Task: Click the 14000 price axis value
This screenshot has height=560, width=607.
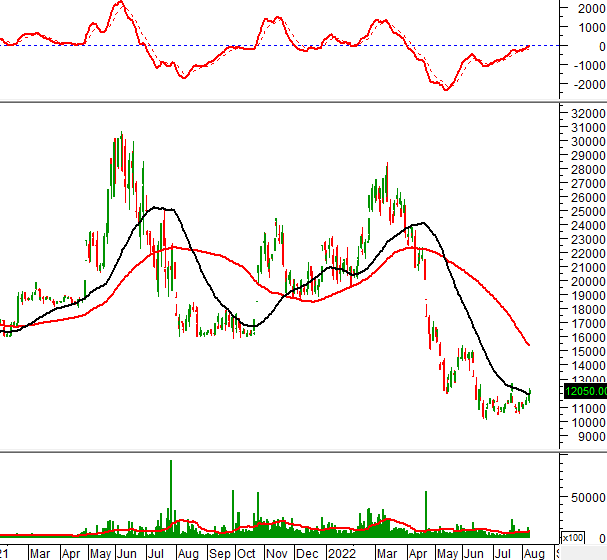Action: pyautogui.click(x=588, y=365)
